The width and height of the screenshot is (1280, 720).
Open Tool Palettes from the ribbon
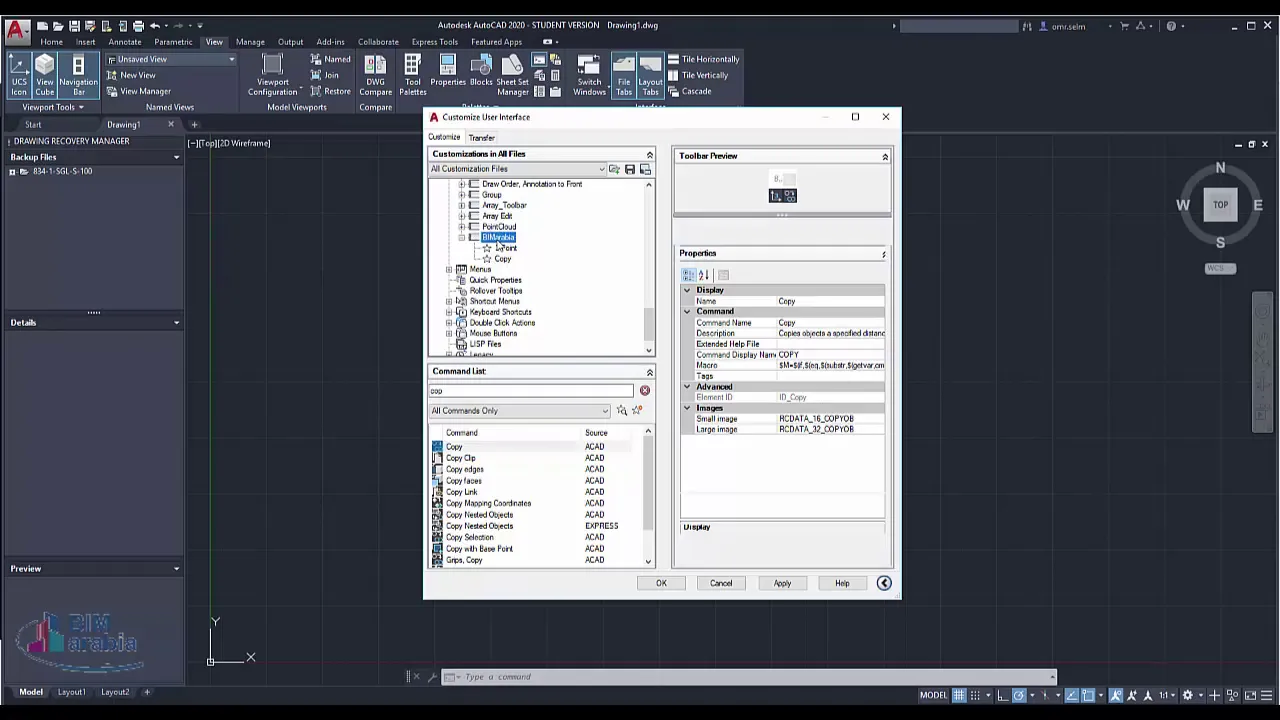413,76
